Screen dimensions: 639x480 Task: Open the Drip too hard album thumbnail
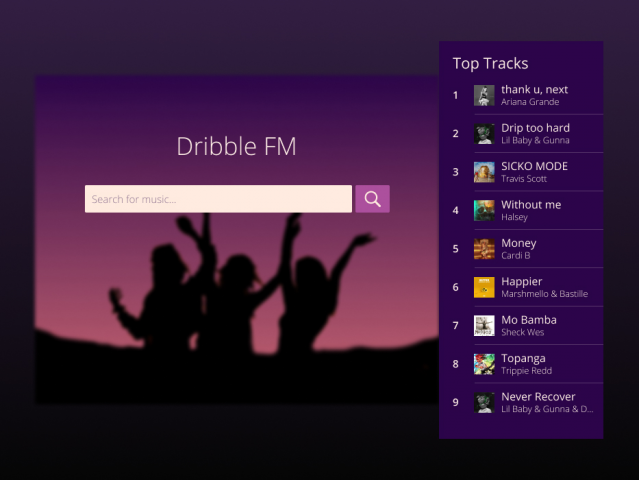(x=484, y=134)
